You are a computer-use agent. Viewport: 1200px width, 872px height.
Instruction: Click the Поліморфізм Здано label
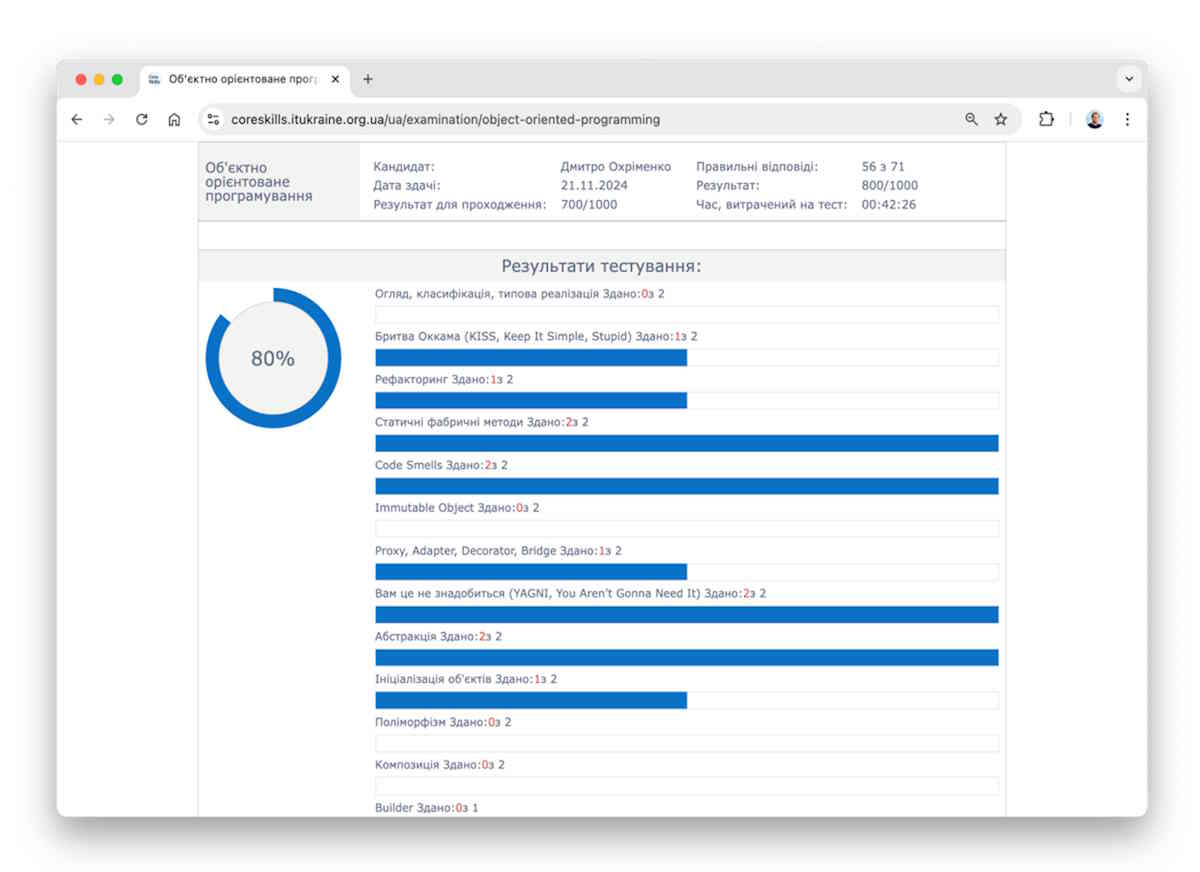[443, 722]
